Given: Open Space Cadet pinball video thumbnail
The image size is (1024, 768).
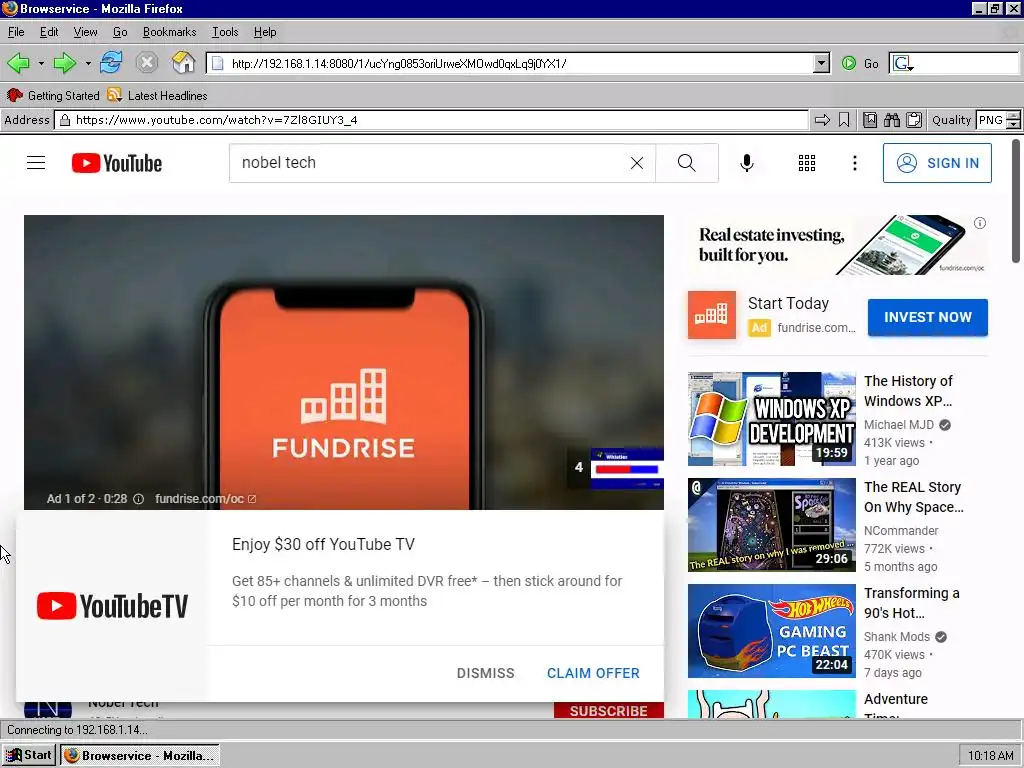Looking at the screenshot, I should (771, 524).
